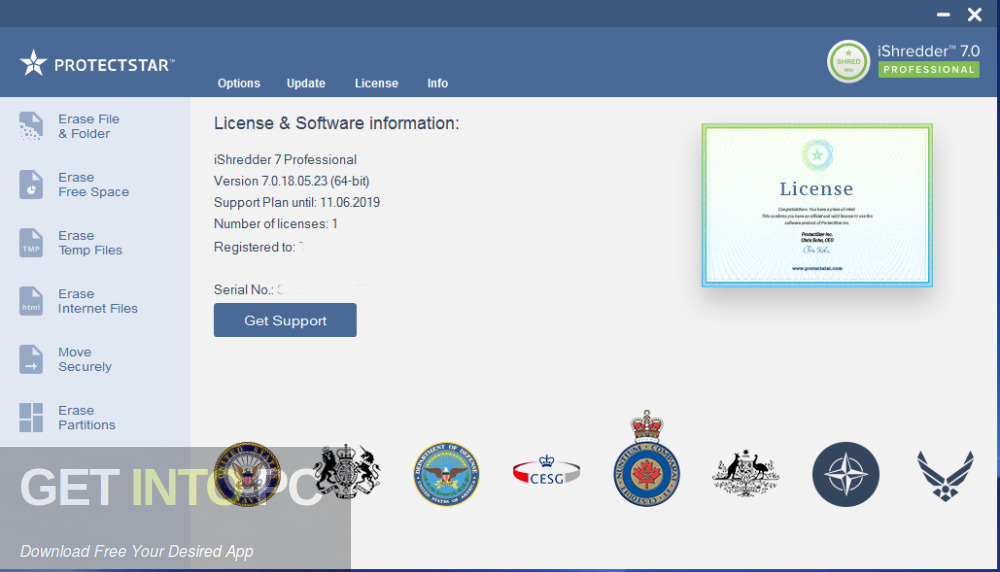
Task: Open Erase Temp Files section
Action: [x=90, y=243]
